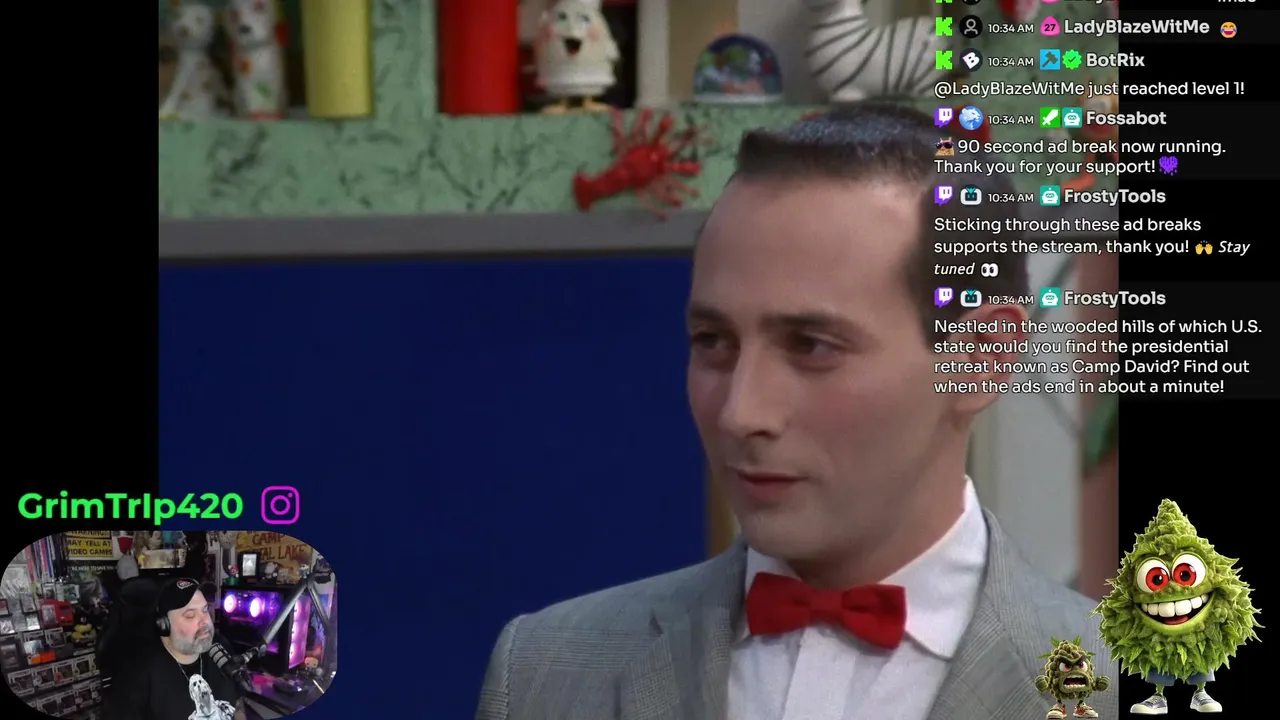Open BotRix's avatar in chat
The width and height of the screenshot is (1280, 720).
970,61
